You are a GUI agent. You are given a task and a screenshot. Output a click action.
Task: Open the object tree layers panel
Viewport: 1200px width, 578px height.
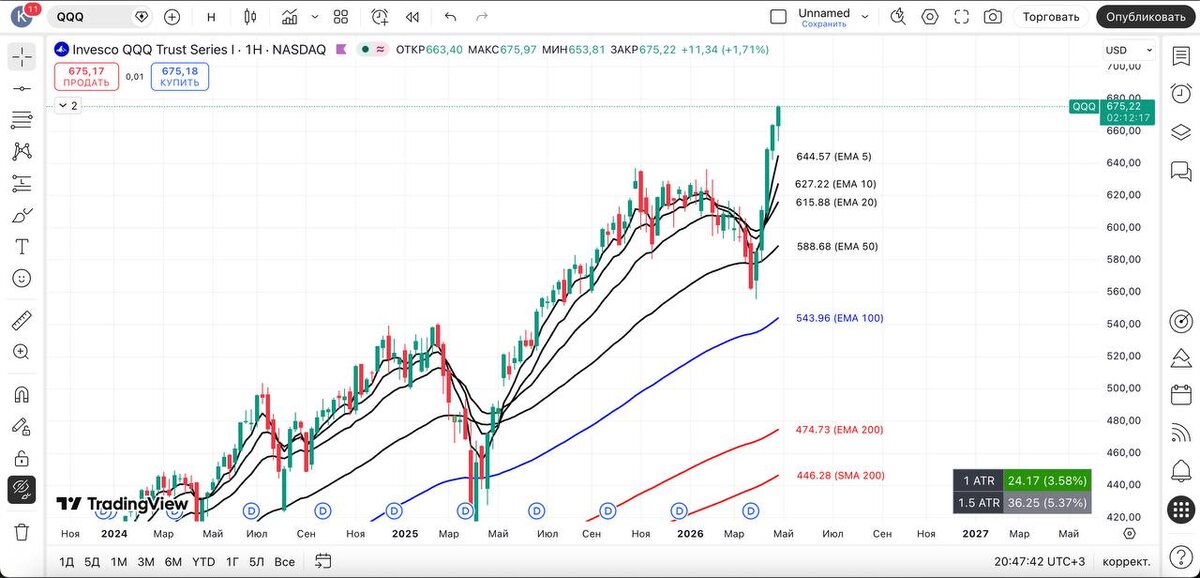[x=1180, y=132]
